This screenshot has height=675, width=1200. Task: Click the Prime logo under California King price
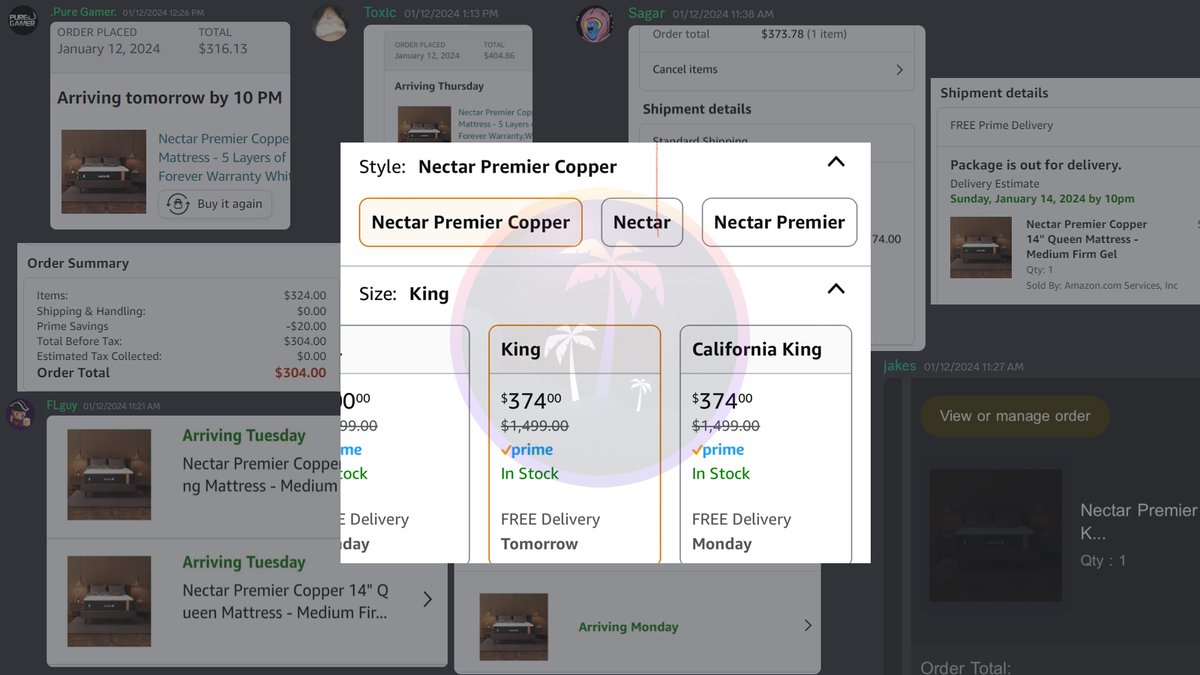[718, 449]
